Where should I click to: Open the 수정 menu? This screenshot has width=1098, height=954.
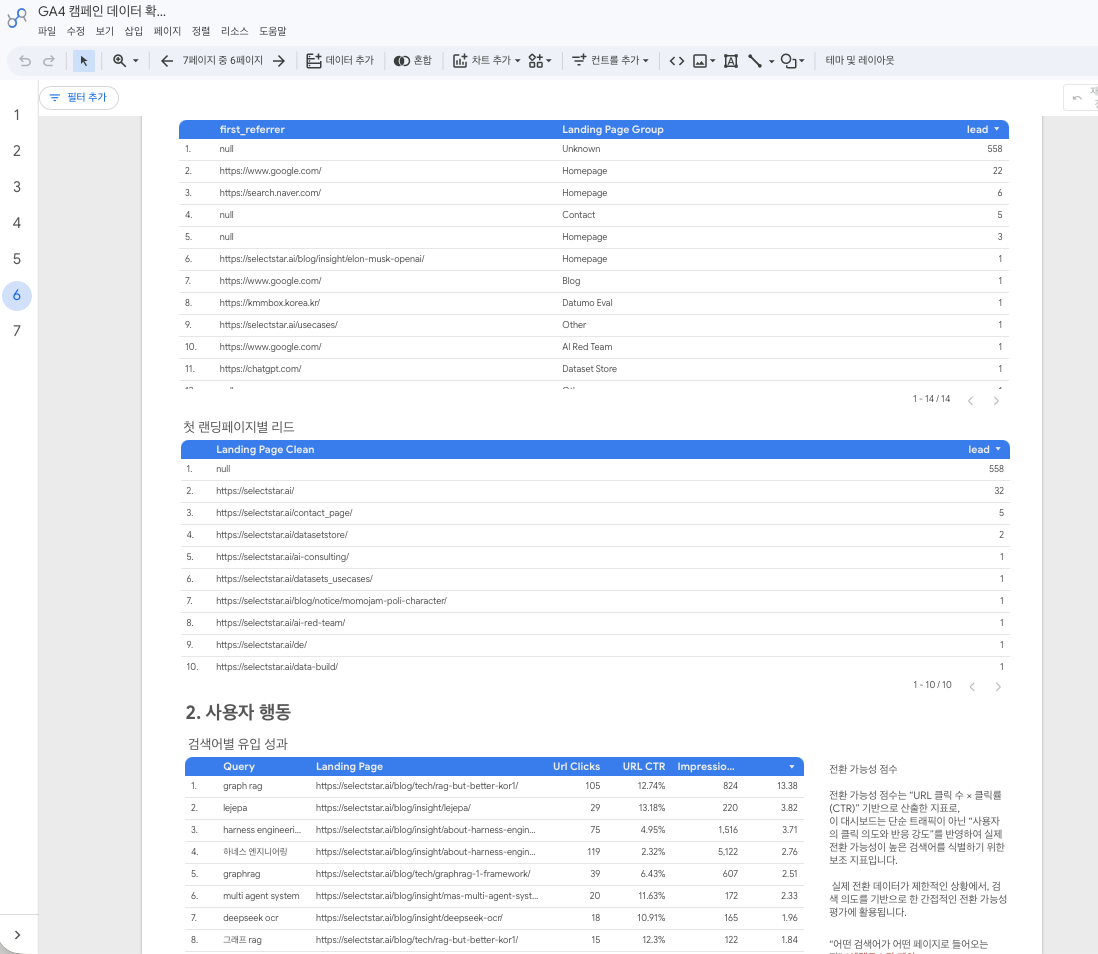(x=76, y=31)
